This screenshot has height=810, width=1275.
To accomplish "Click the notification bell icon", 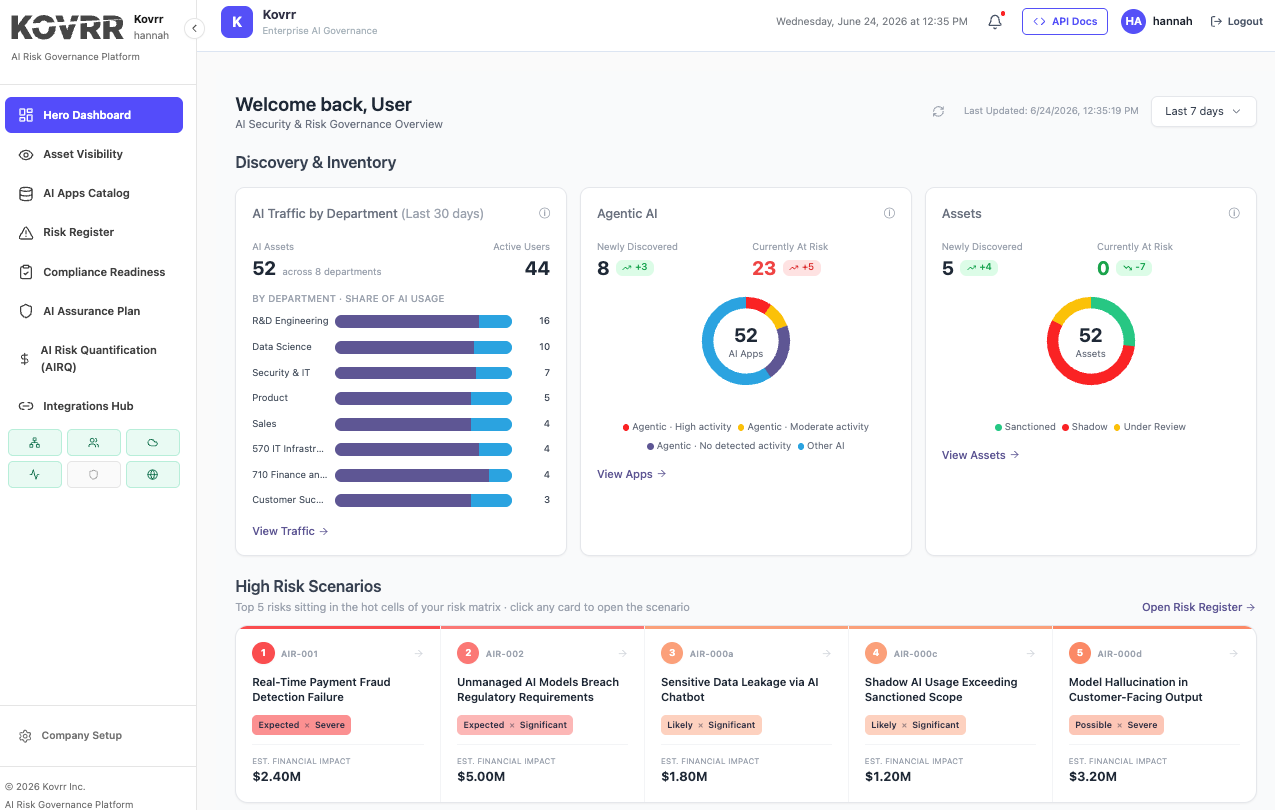I will [x=995, y=21].
